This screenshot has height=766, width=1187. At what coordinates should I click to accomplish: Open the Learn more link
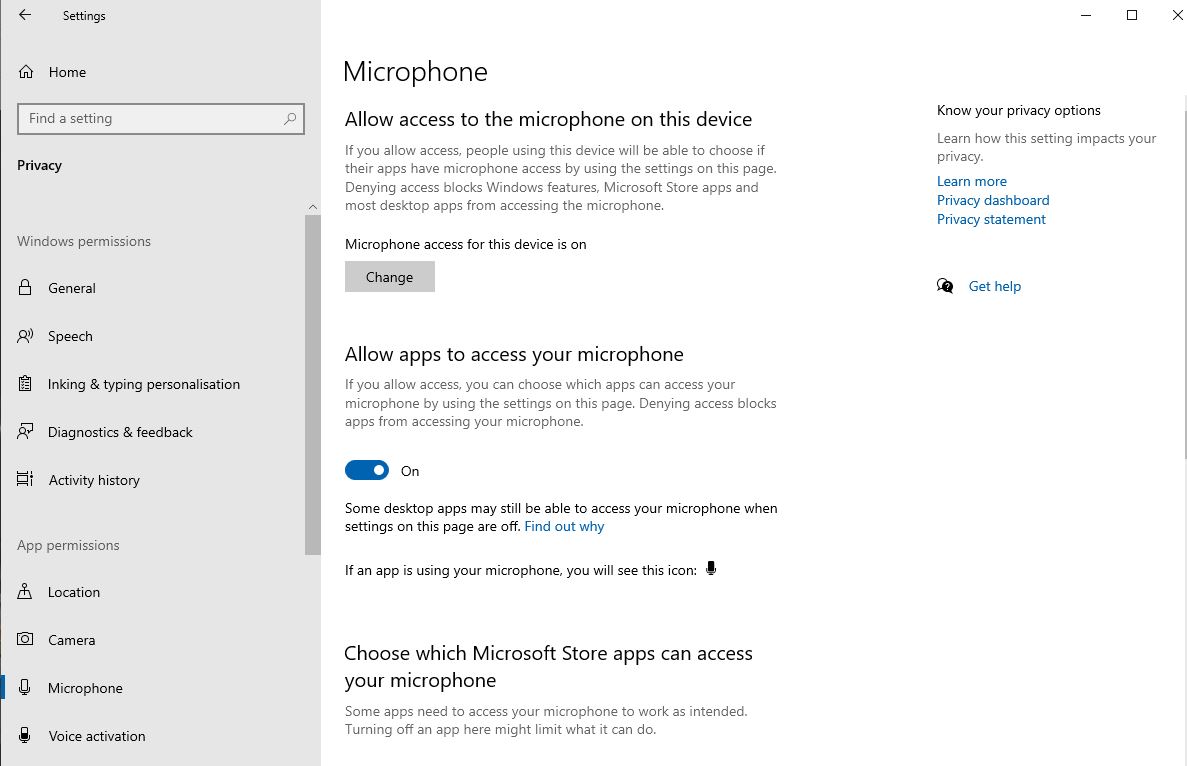(x=972, y=181)
